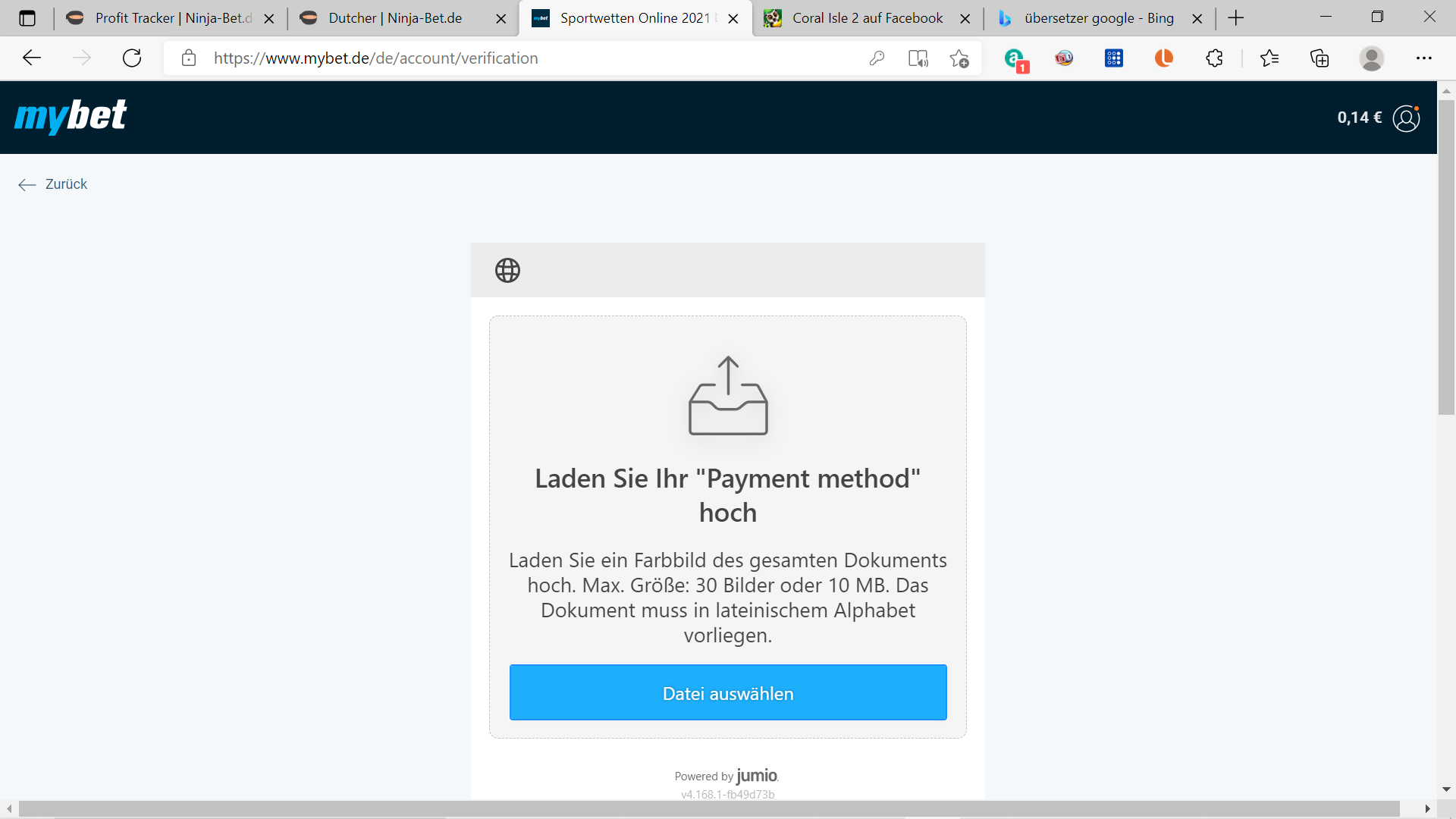Close the Sportwetten Online tab
This screenshot has height=819, width=1456.
pyautogui.click(x=733, y=19)
